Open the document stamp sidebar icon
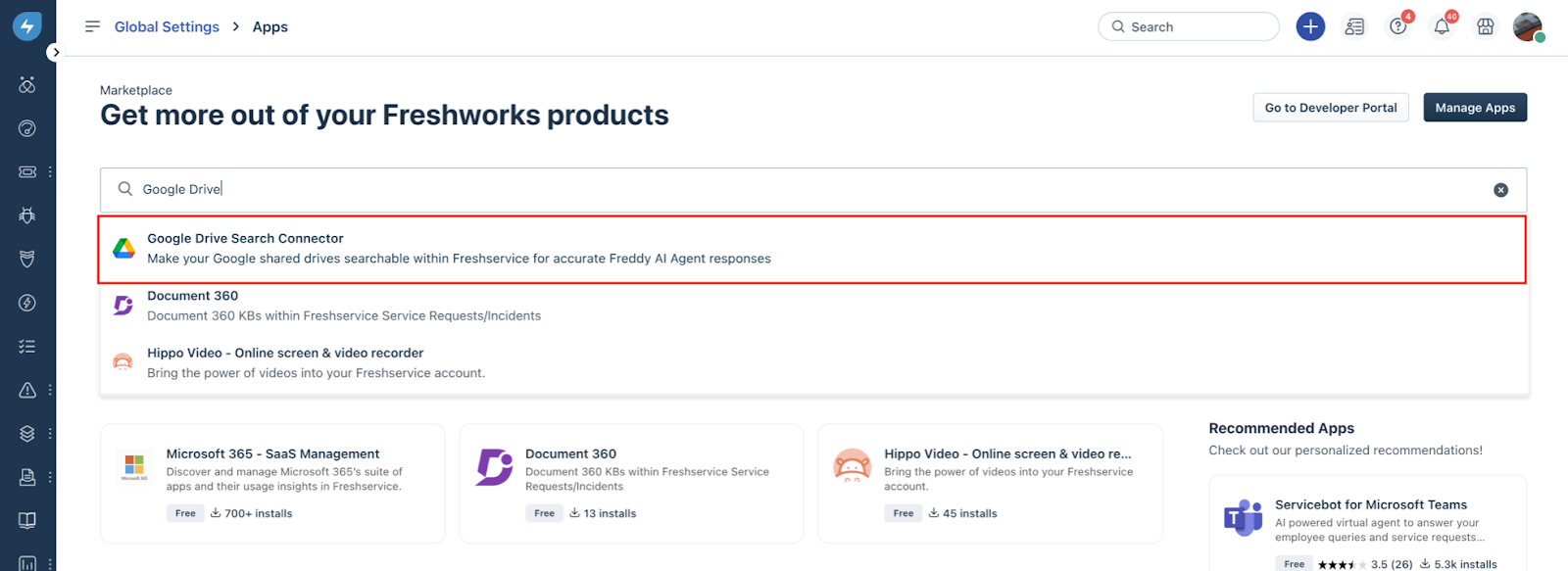Viewport: 1568px width, 571px height. coord(27,477)
